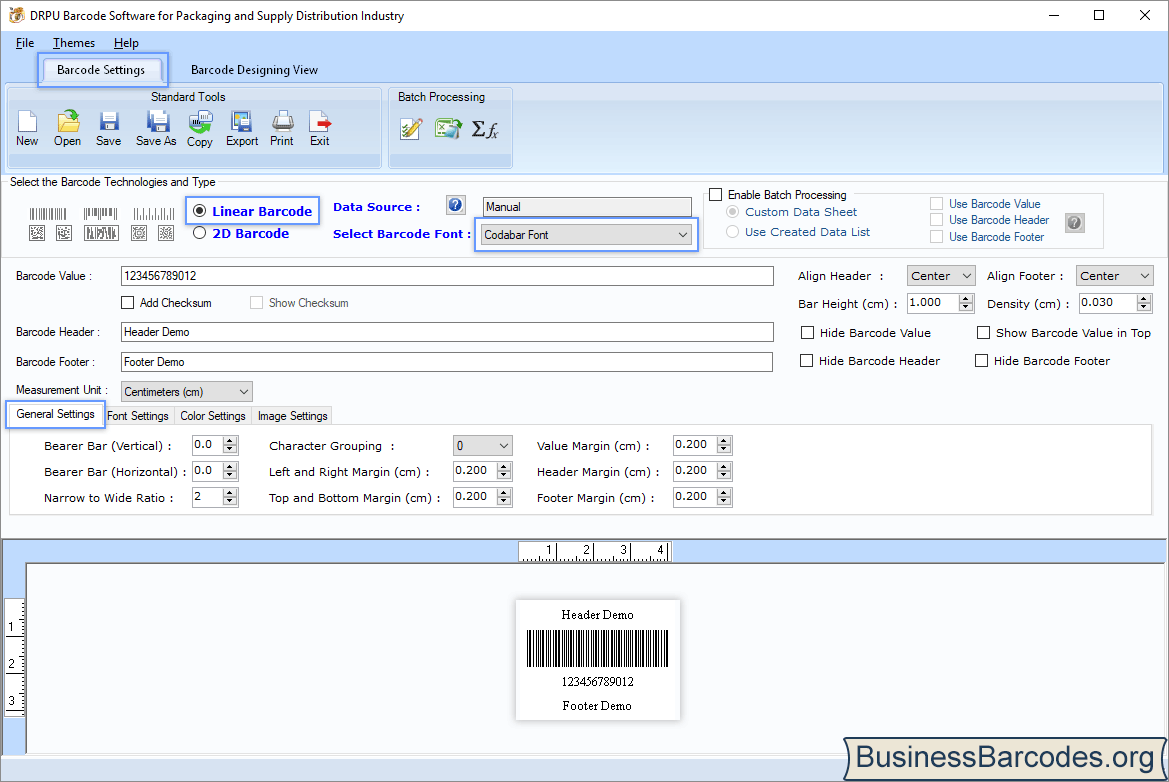Click the Header Margin value field
This screenshot has width=1169, height=782.
695,471
